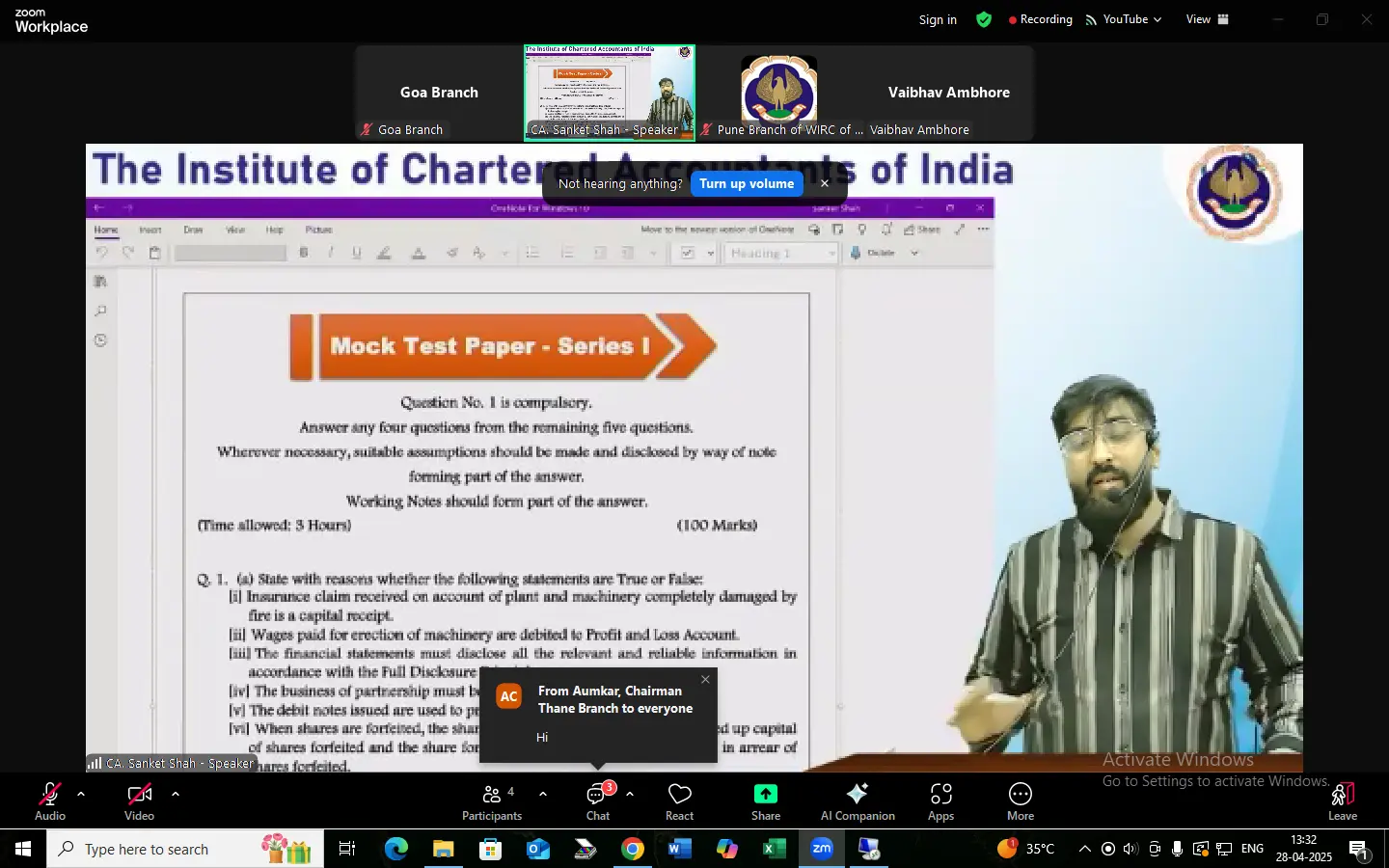Open the View layout menu
1389x868 pixels.
pyautogui.click(x=1207, y=19)
